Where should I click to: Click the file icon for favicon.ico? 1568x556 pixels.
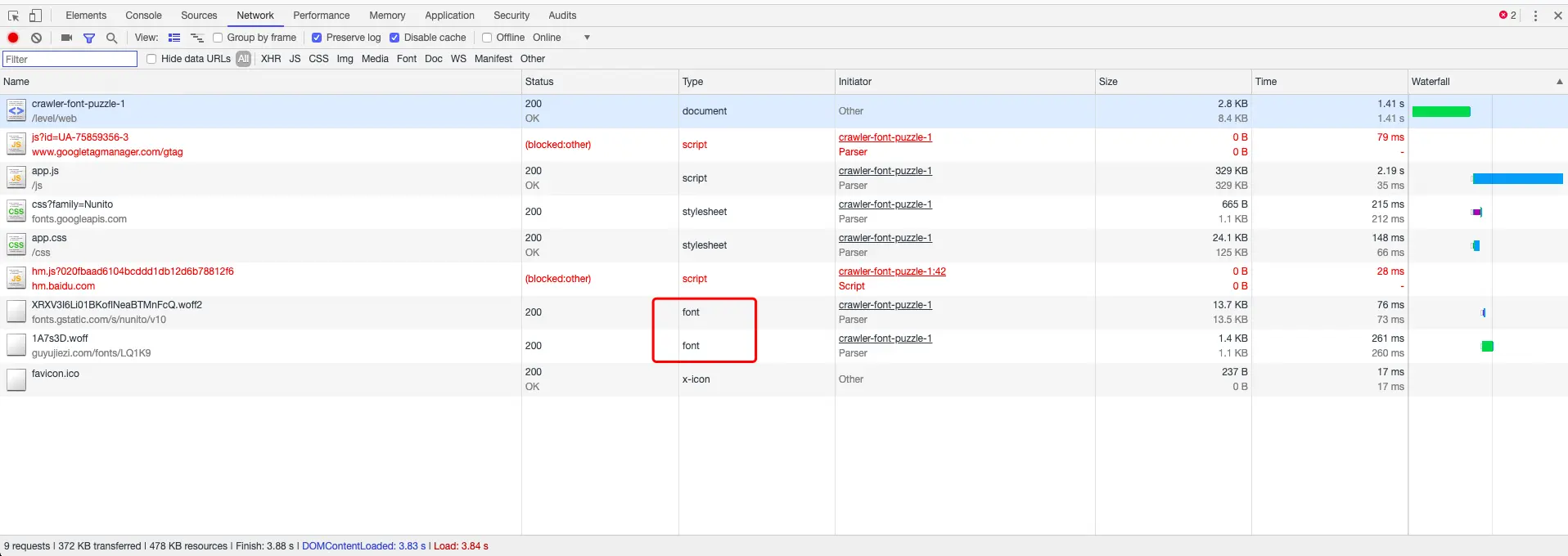tap(16, 379)
